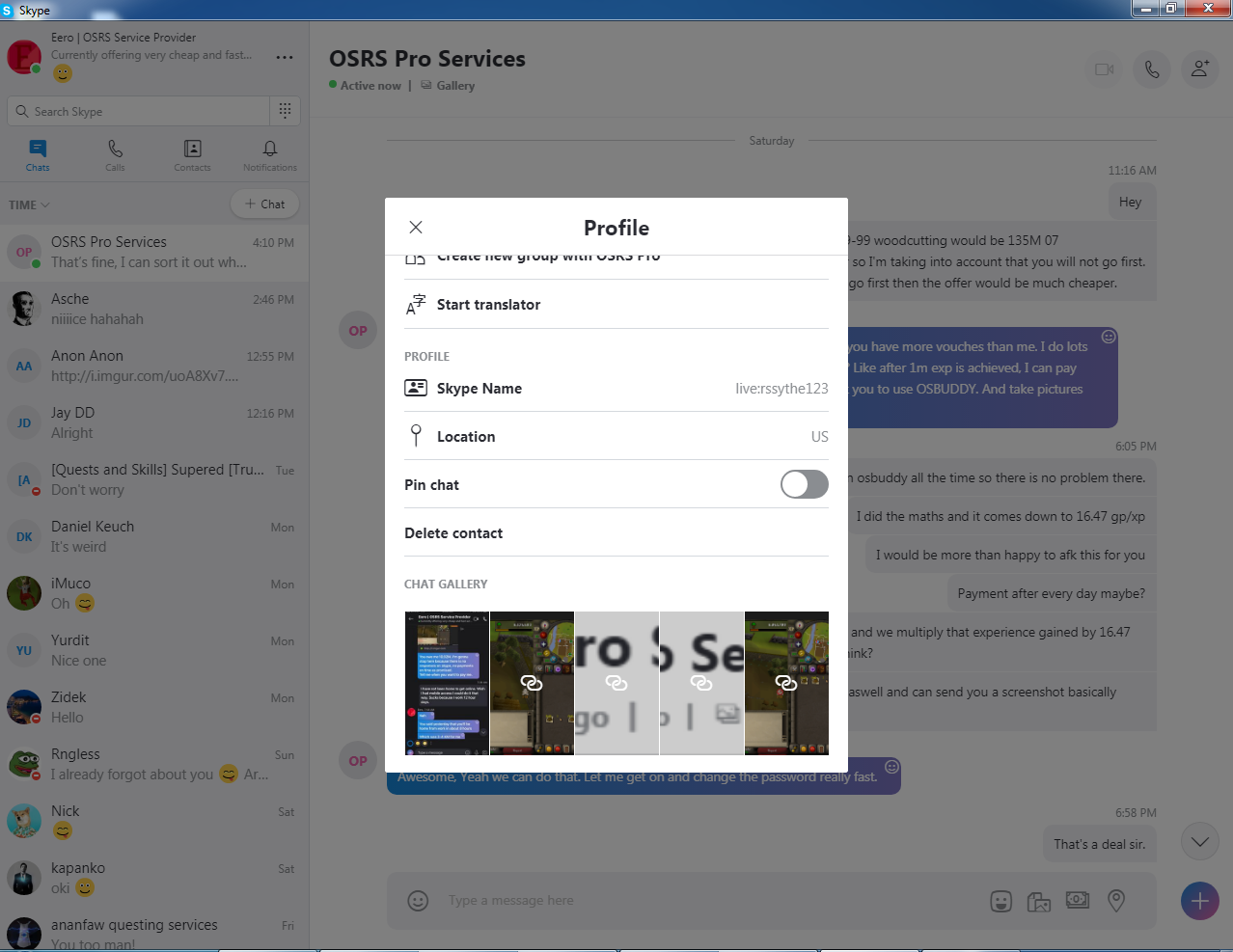Open the Jay DD chat
The height and width of the screenshot is (952, 1233).
click(154, 423)
